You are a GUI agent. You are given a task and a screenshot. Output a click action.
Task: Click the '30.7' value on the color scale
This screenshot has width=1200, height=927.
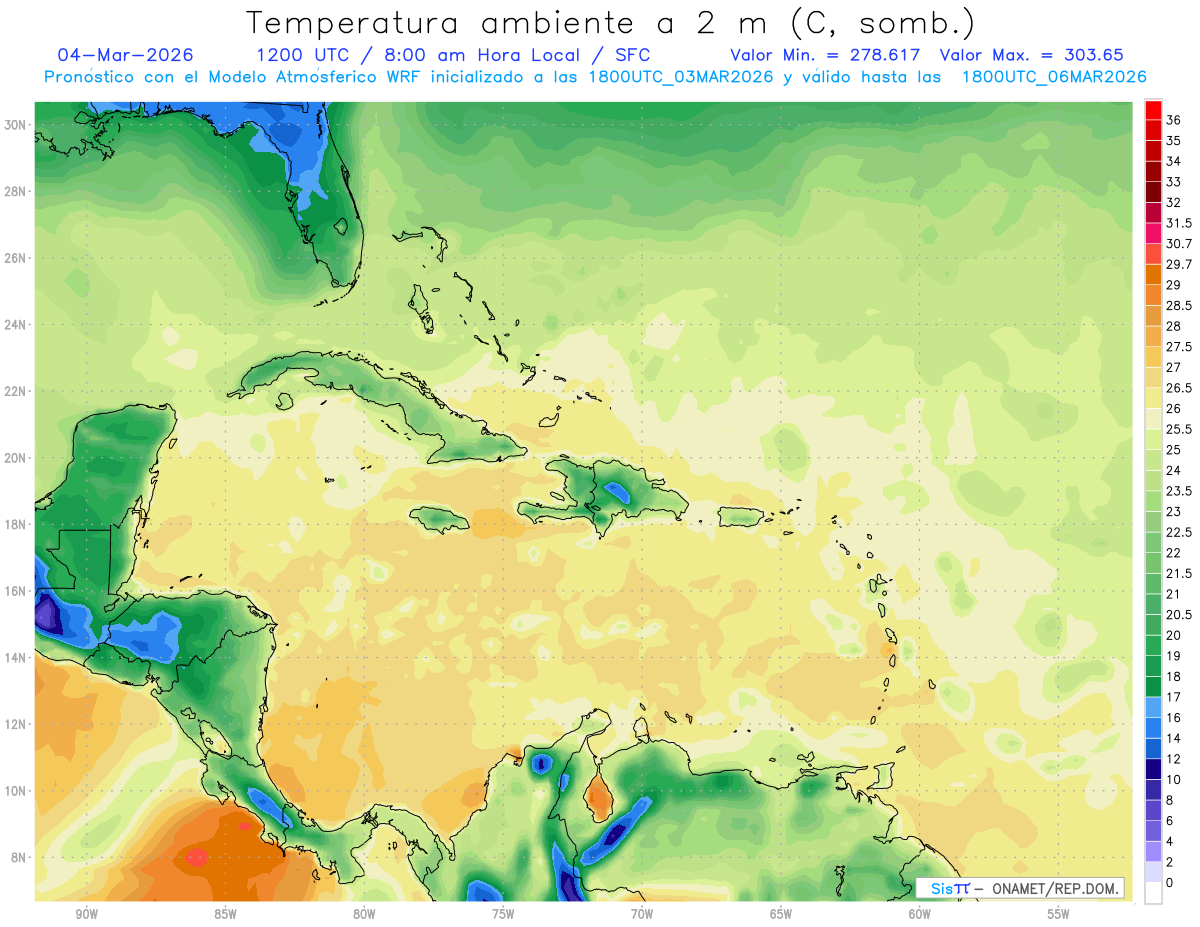[1179, 244]
